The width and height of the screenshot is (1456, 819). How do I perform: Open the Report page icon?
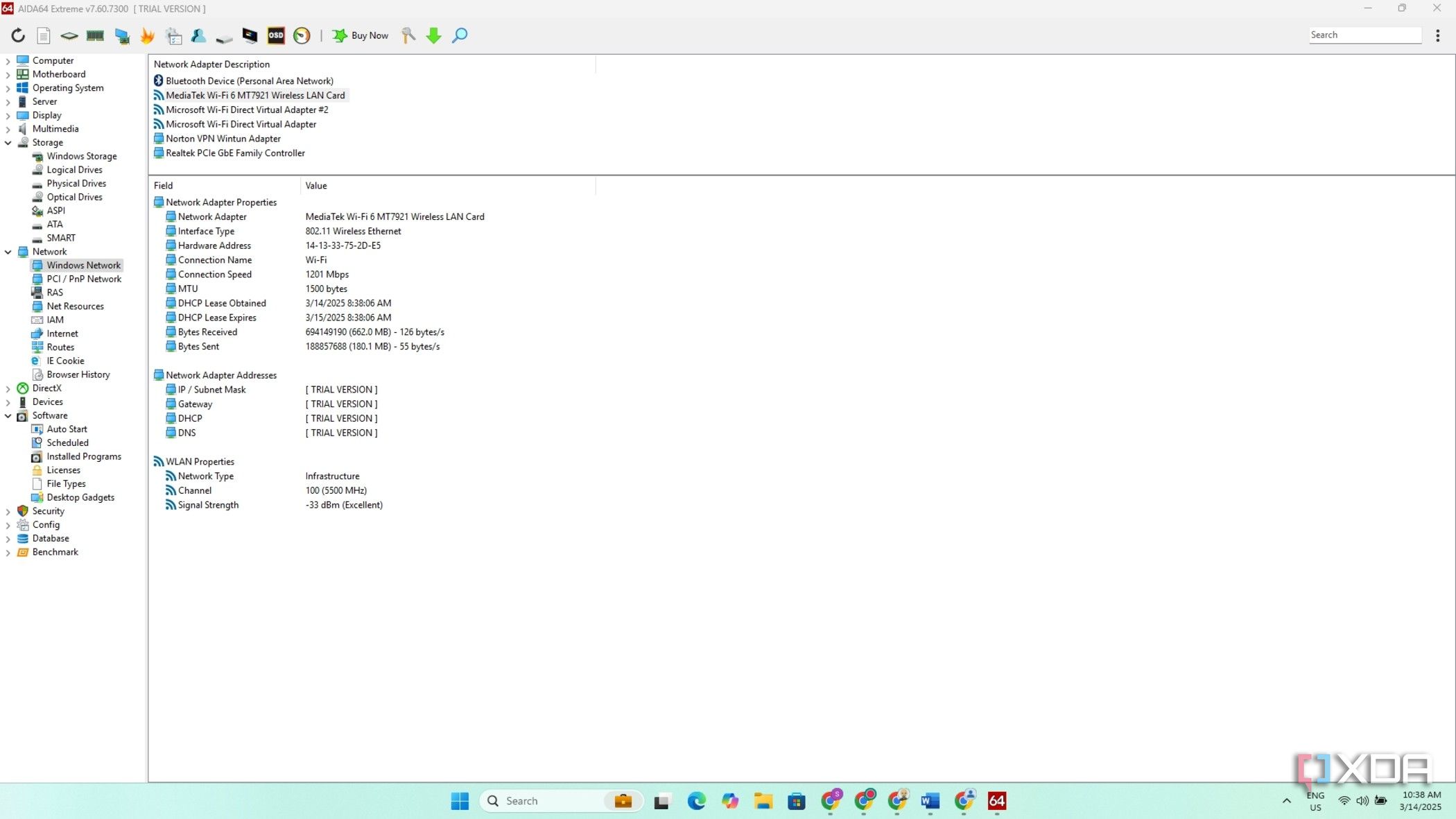[43, 35]
